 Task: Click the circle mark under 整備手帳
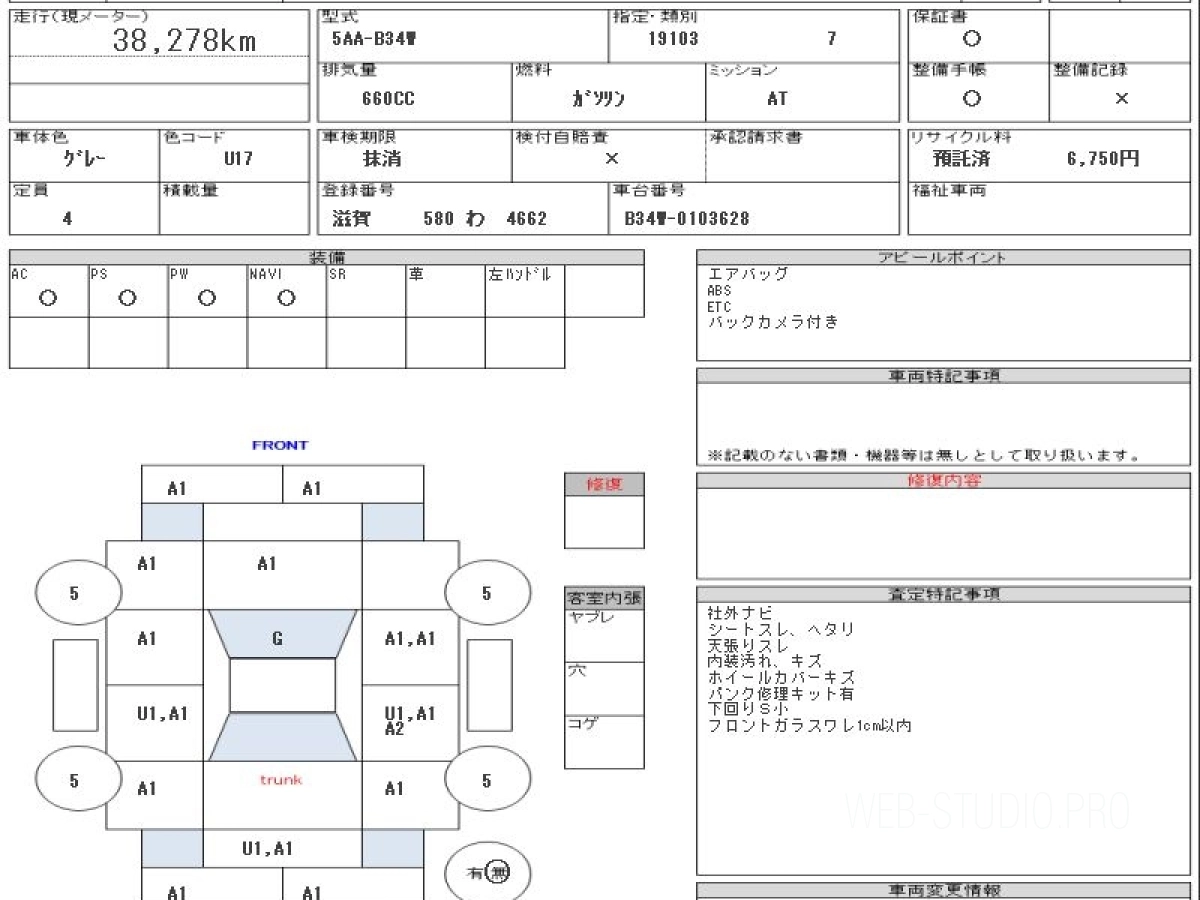pyautogui.click(x=971, y=98)
